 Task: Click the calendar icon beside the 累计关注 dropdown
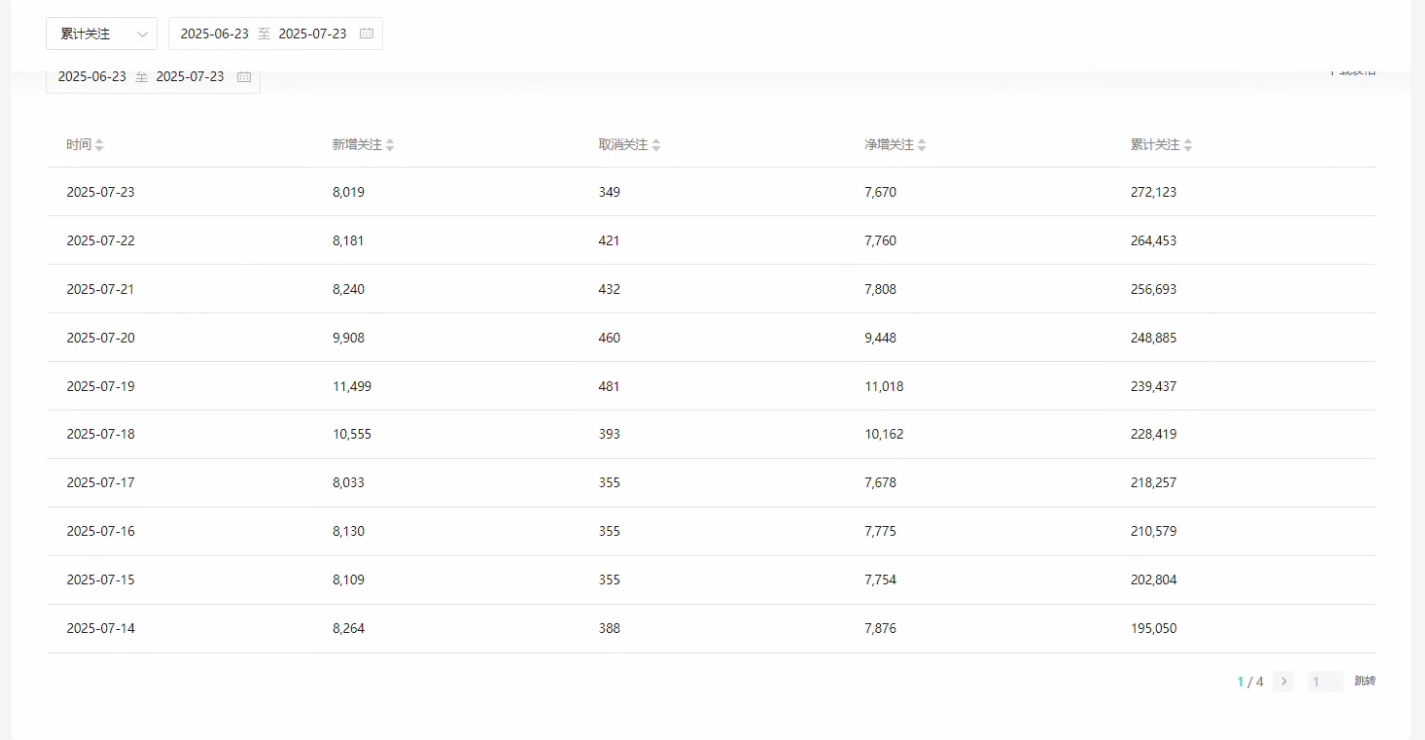pyautogui.click(x=366, y=34)
